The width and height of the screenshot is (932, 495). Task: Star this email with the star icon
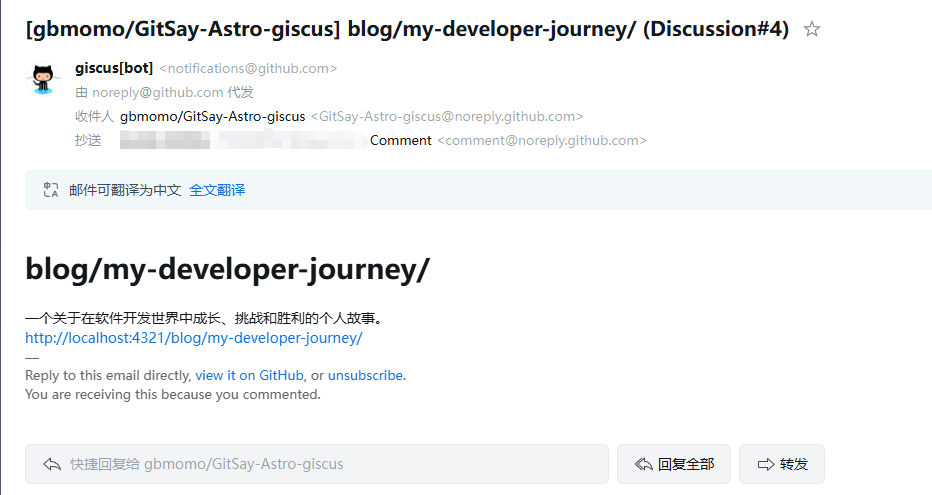[812, 30]
